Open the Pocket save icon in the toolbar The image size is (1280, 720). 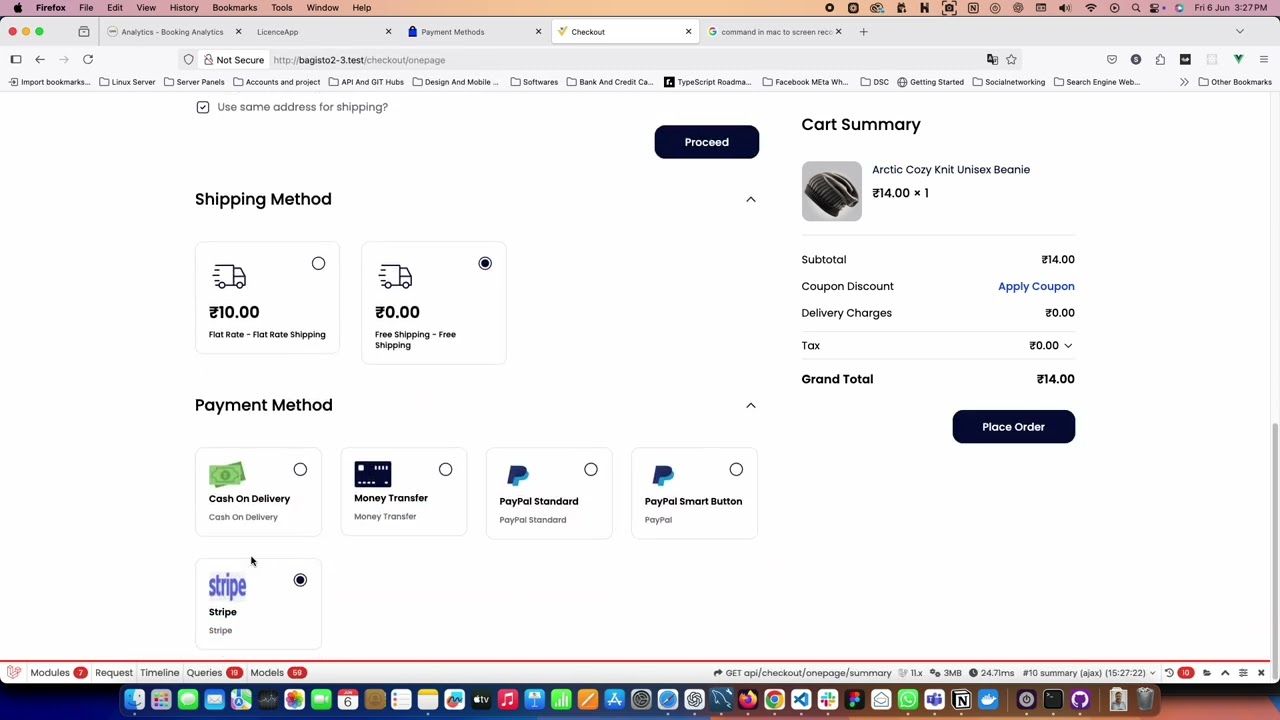[x=1112, y=60]
